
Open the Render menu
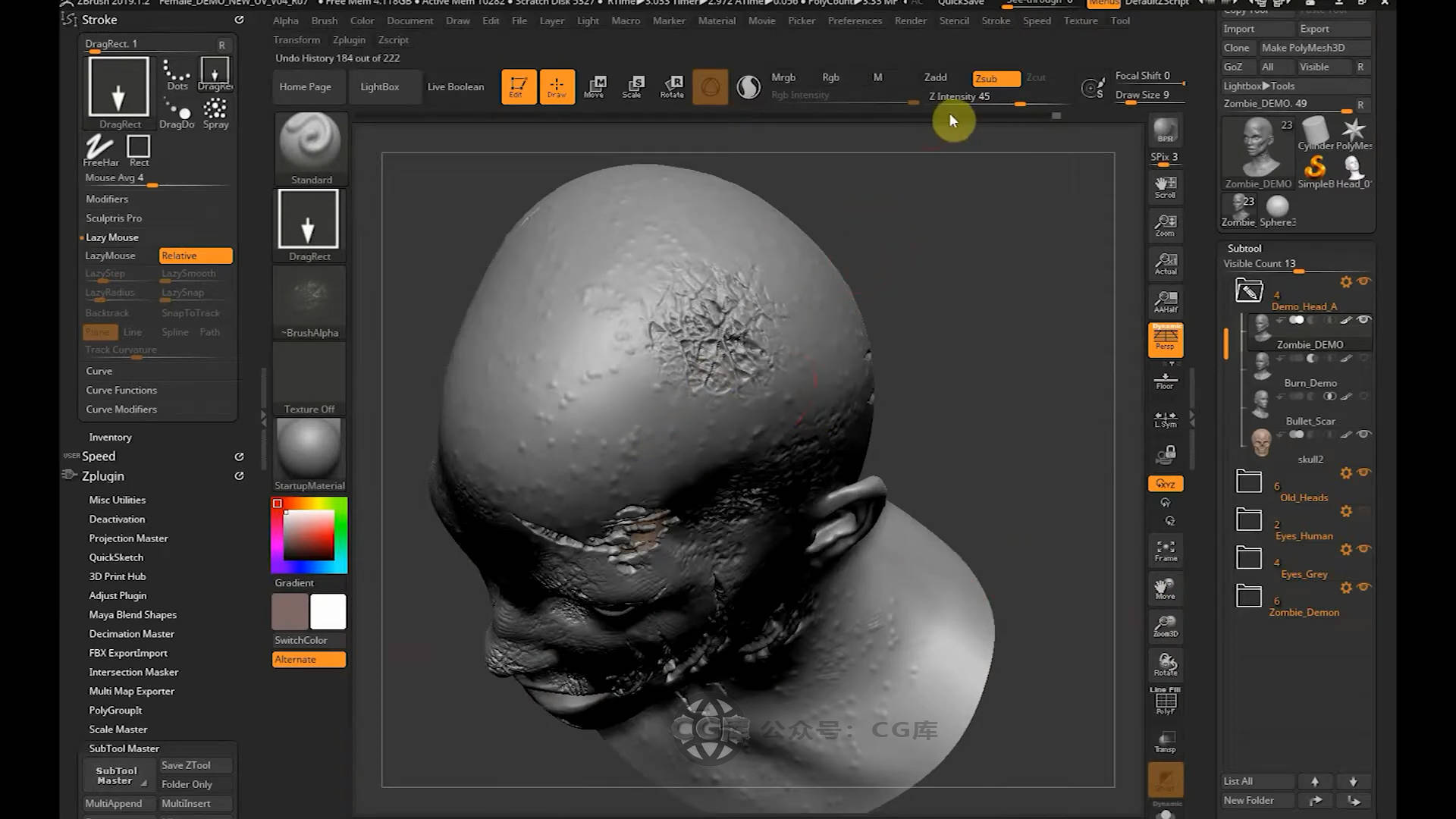910,20
